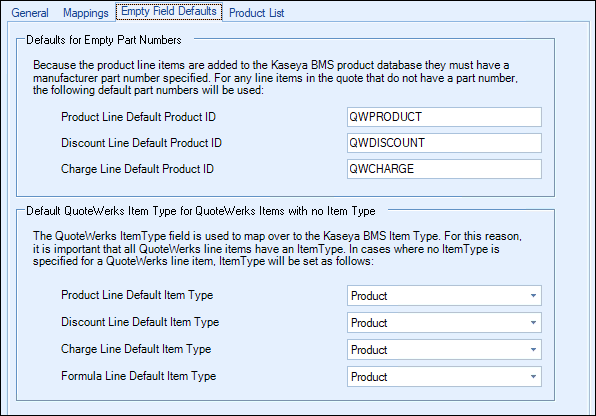Focus the QWDISCOUNT input field

pyautogui.click(x=444, y=143)
